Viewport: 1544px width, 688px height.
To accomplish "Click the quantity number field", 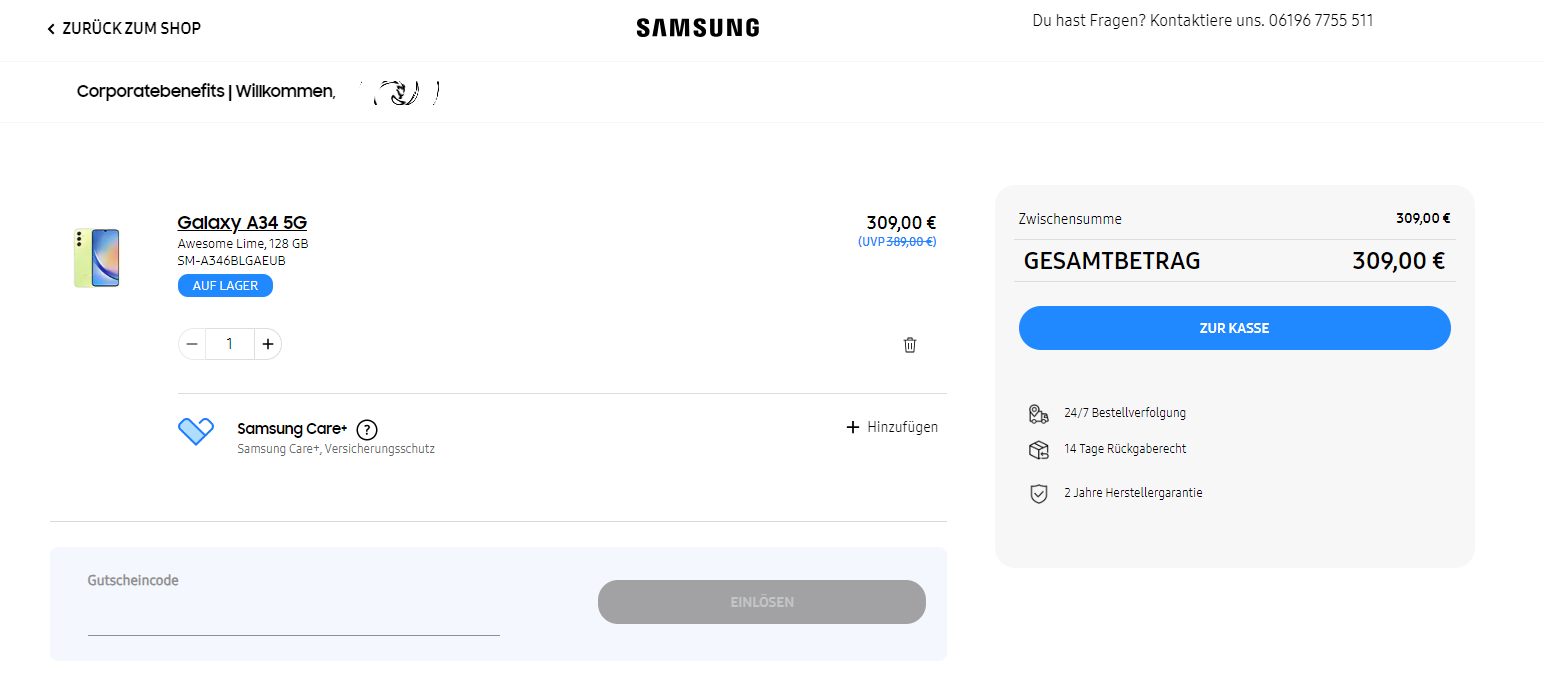I will coord(230,344).
